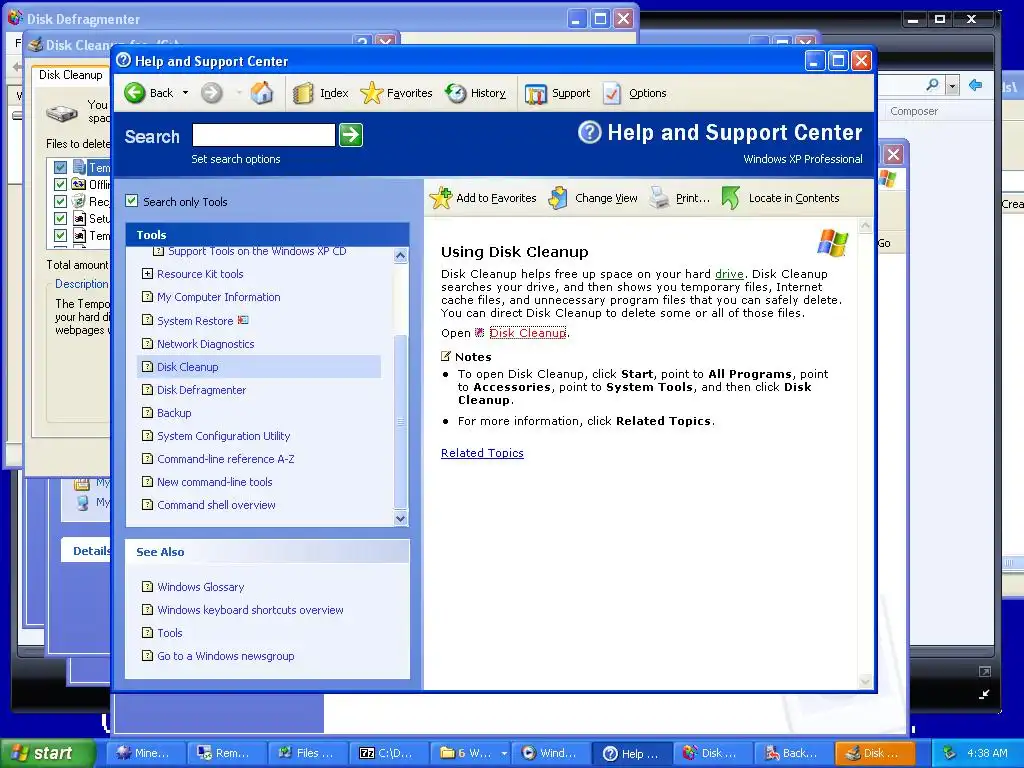Click Tools list scroll down arrow
1024x768 pixels.
pos(401,519)
